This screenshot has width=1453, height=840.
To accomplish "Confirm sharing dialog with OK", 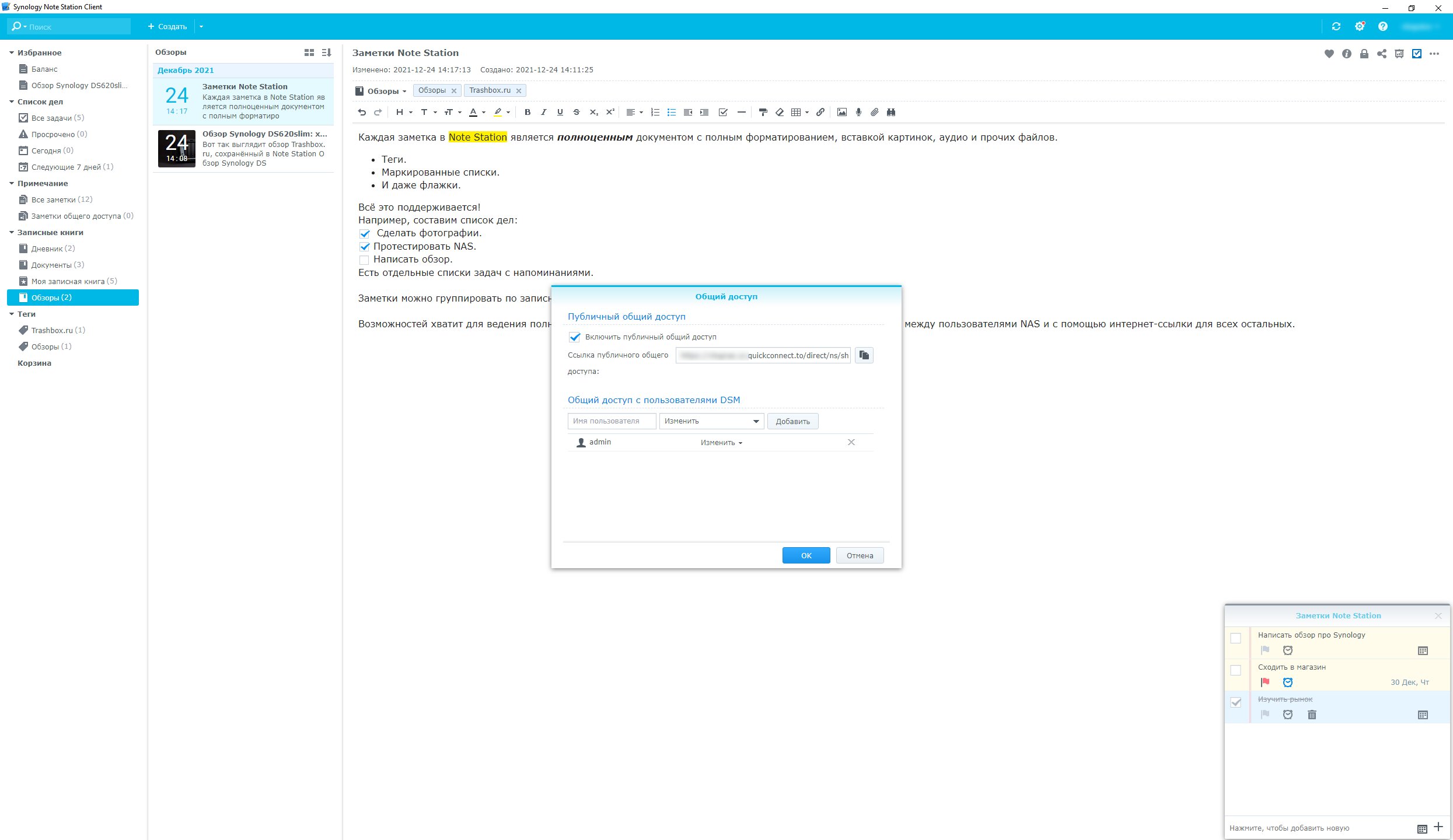I will [806, 555].
